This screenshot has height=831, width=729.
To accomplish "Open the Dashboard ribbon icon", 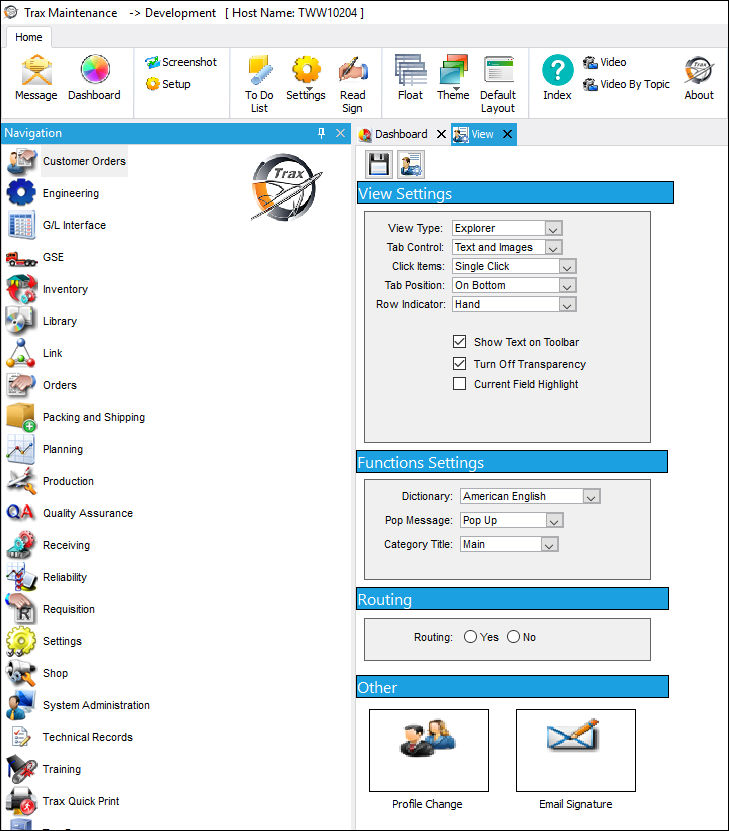I will tap(94, 77).
